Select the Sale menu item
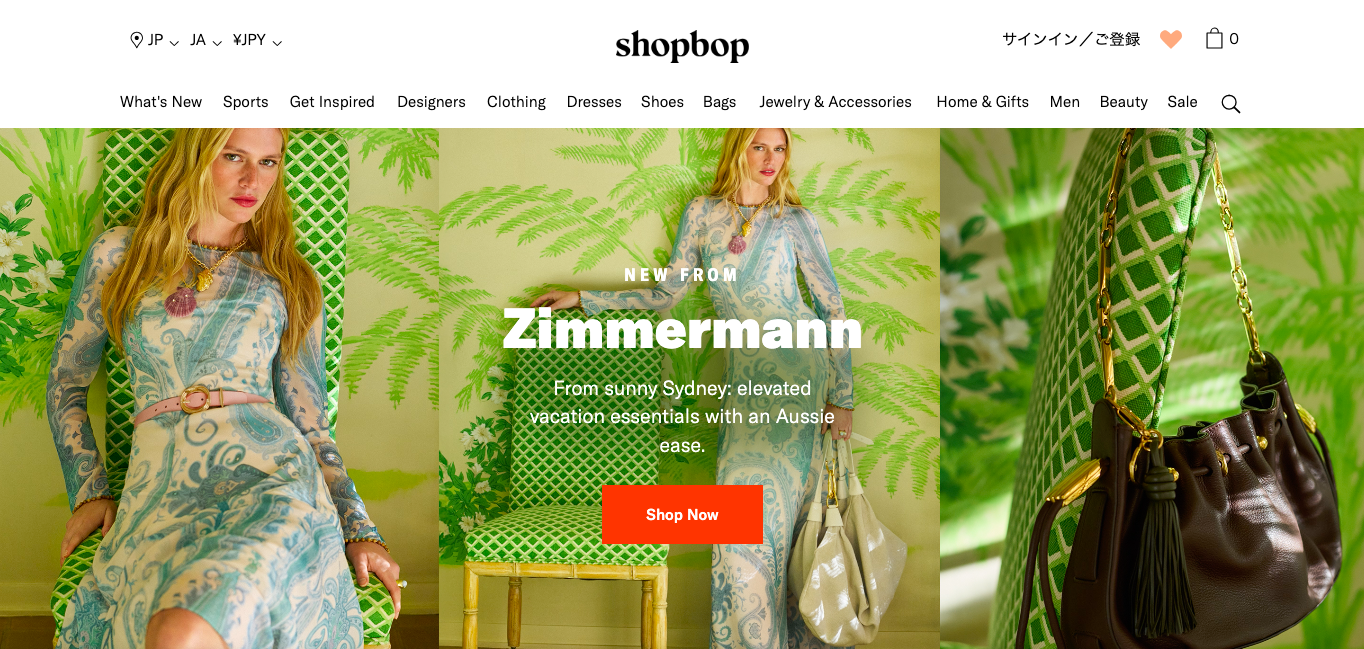This screenshot has height=649, width=1364. coord(1182,102)
